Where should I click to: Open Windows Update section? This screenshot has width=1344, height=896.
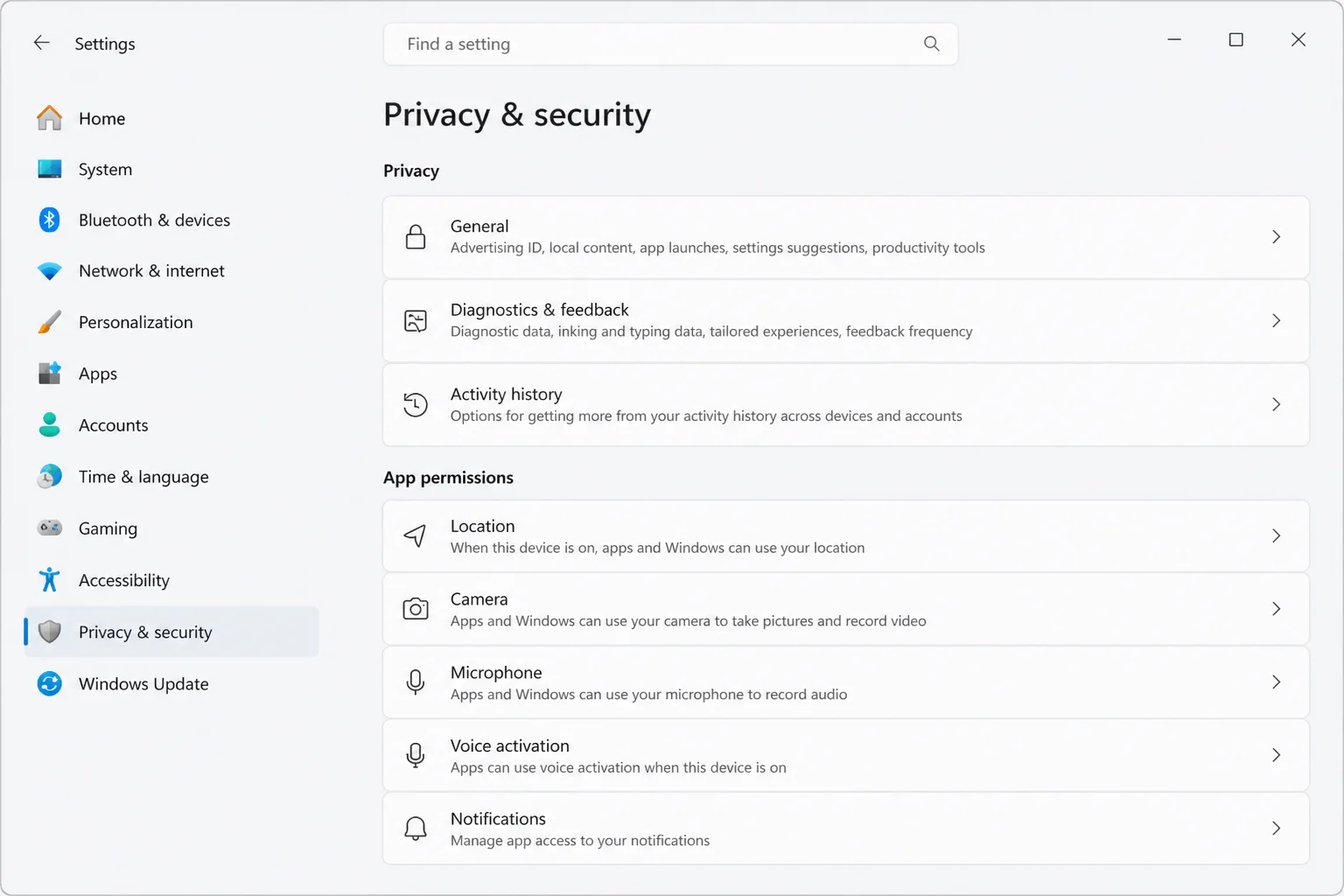(171, 683)
